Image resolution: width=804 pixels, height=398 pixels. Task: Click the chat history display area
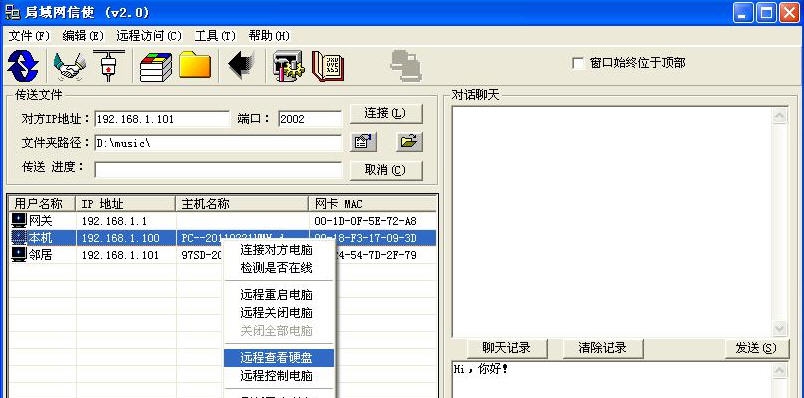(x=612, y=222)
